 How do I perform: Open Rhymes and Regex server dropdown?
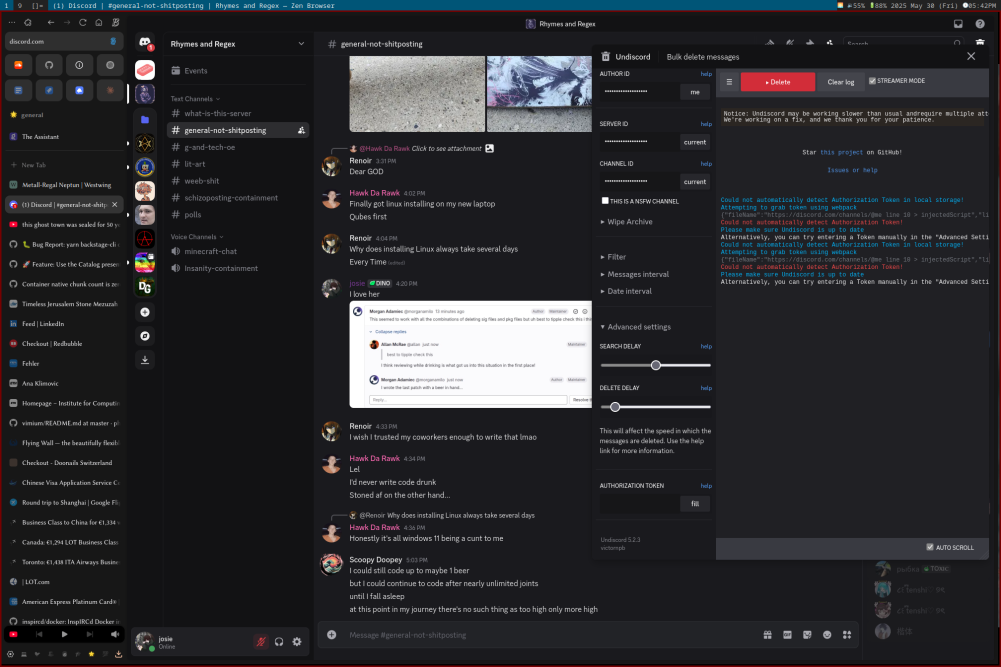click(301, 44)
